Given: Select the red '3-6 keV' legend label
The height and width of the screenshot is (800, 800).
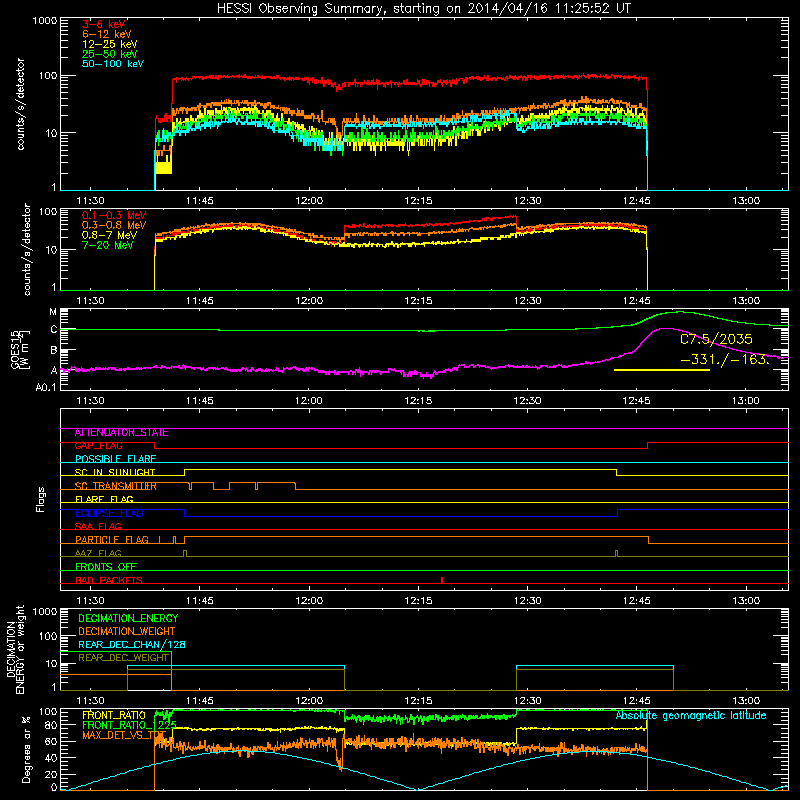Looking at the screenshot, I should pyautogui.click(x=103, y=24).
